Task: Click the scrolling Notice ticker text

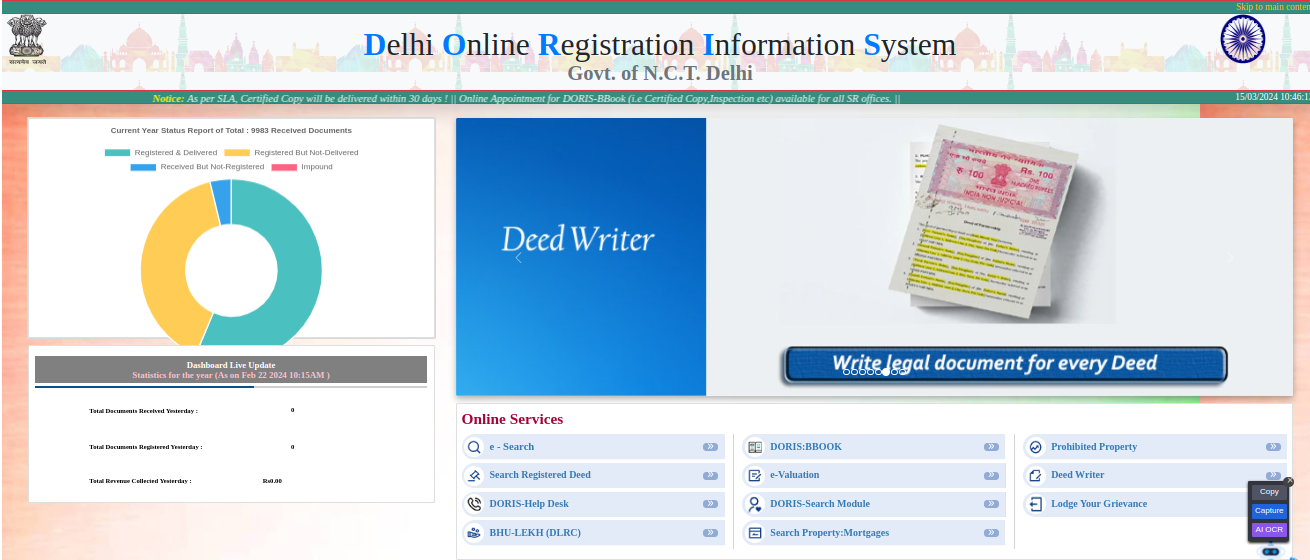Action: tap(526, 98)
